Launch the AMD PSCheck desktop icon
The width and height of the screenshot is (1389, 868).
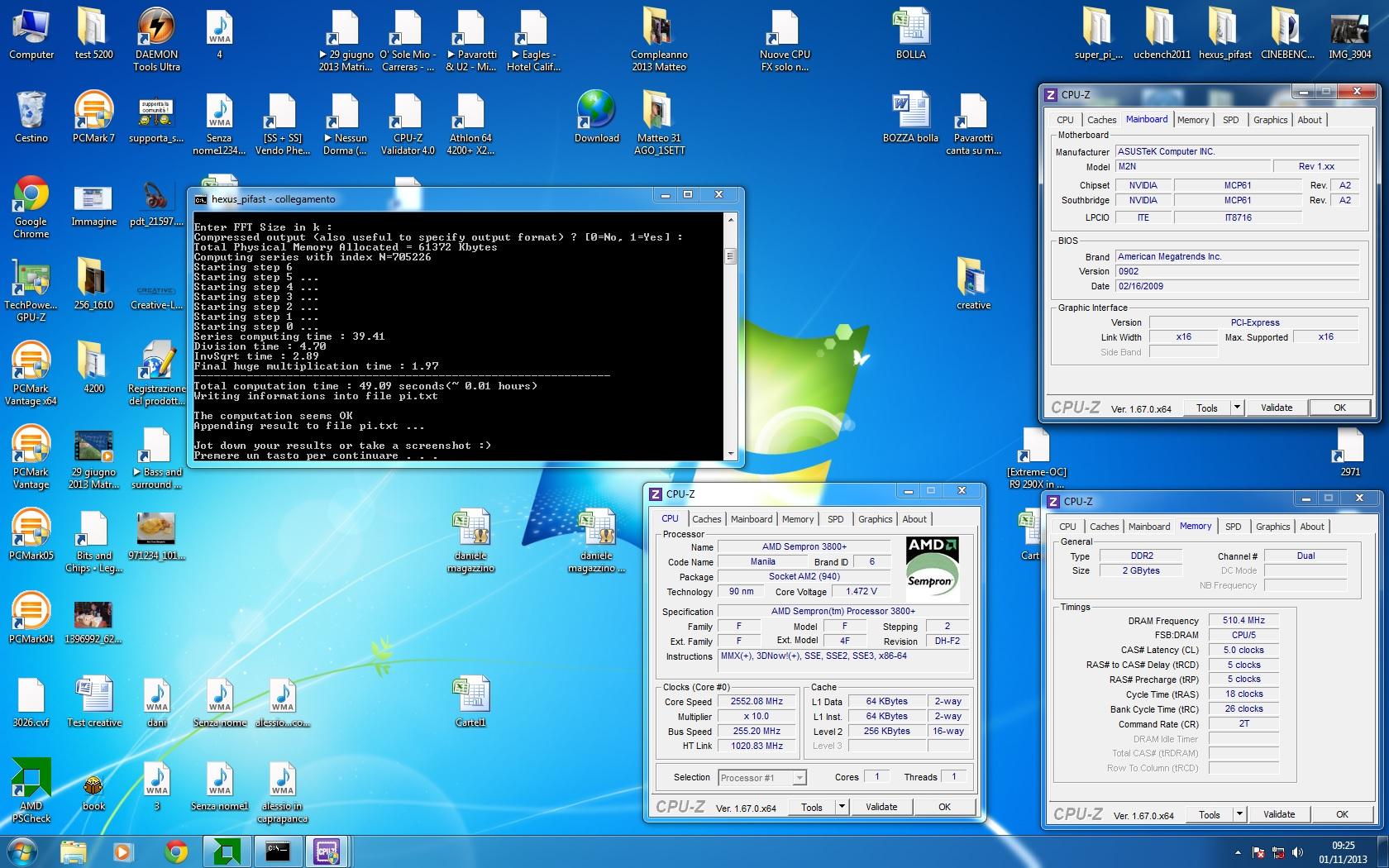pyautogui.click(x=31, y=791)
